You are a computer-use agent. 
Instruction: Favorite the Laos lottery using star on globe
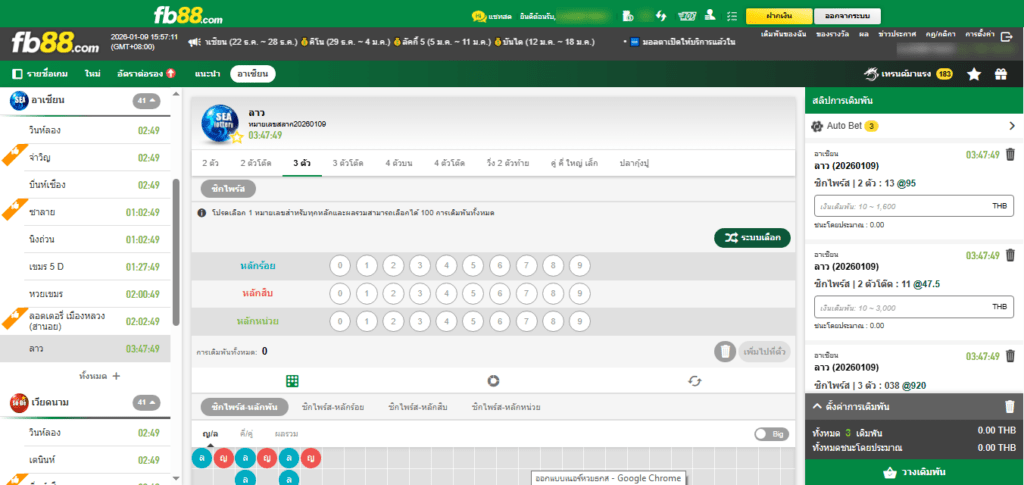(x=237, y=136)
